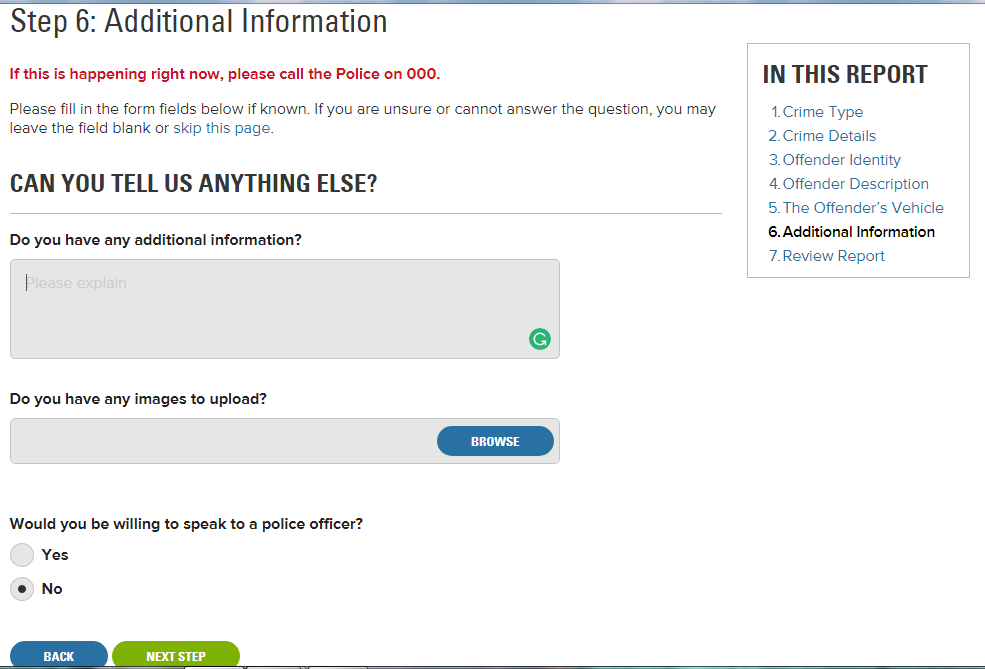This screenshot has height=669, width=985.
Task: Click the Browse button to upload images
Action: coord(495,441)
